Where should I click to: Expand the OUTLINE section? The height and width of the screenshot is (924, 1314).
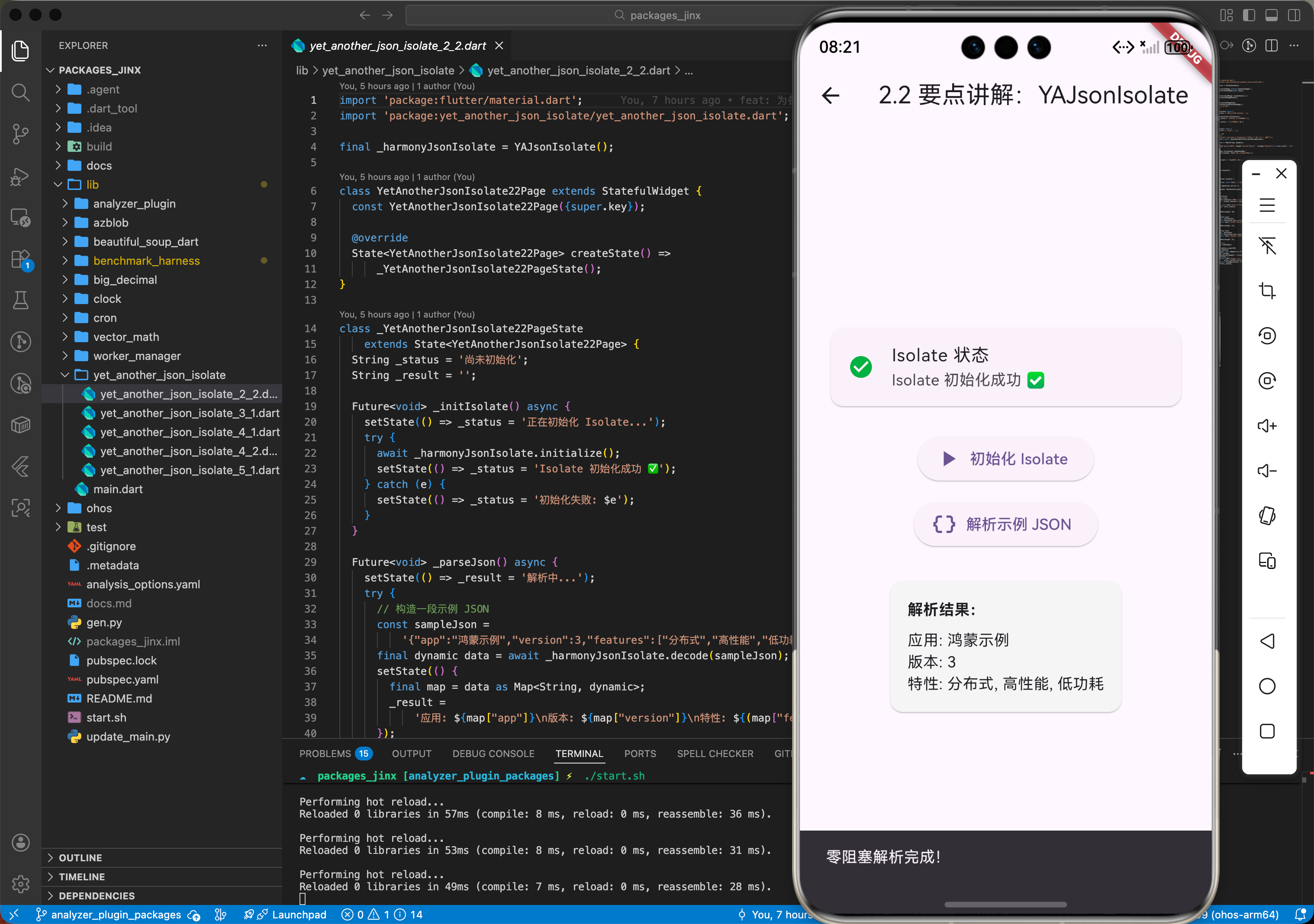click(x=80, y=857)
